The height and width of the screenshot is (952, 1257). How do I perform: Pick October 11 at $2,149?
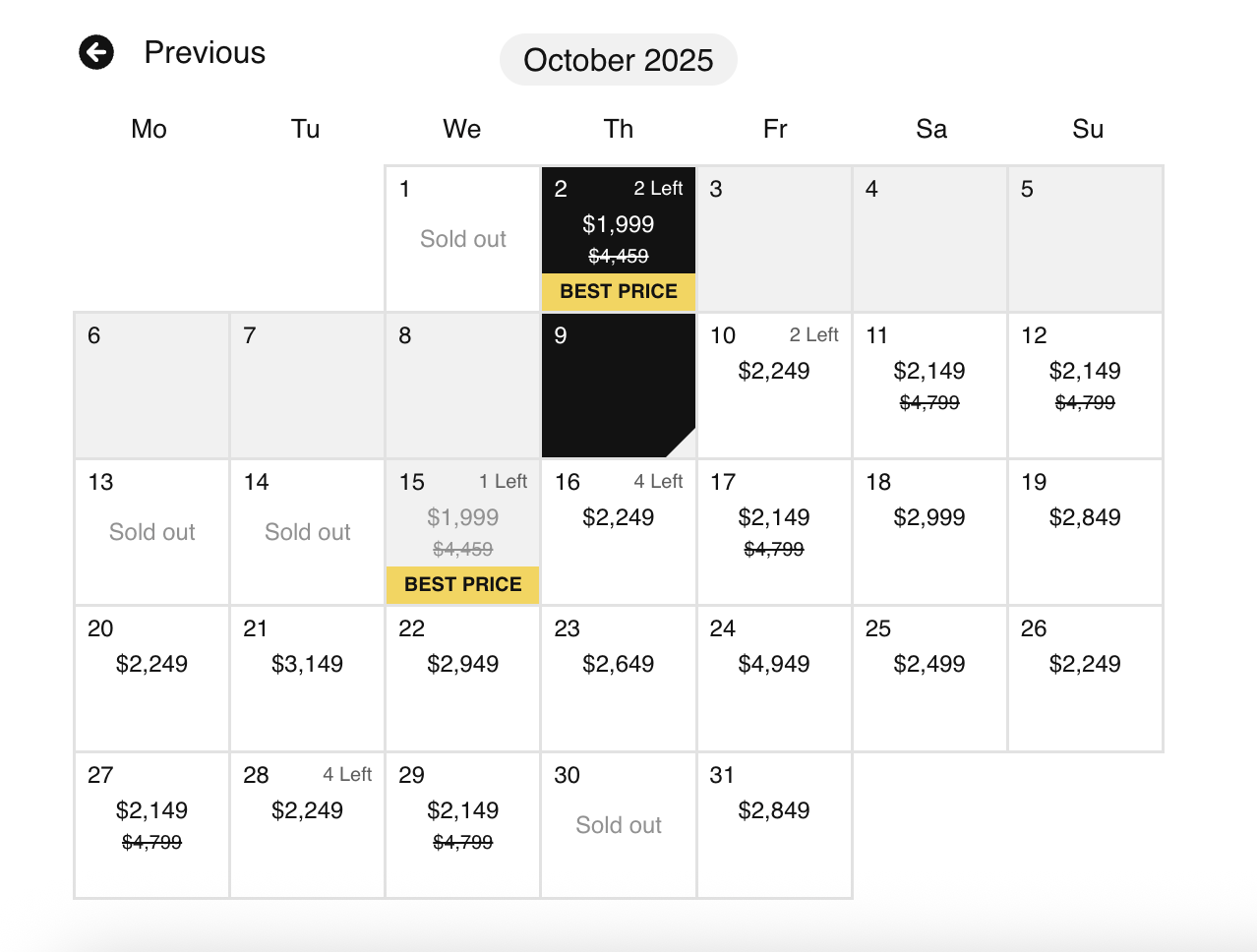pos(929,386)
